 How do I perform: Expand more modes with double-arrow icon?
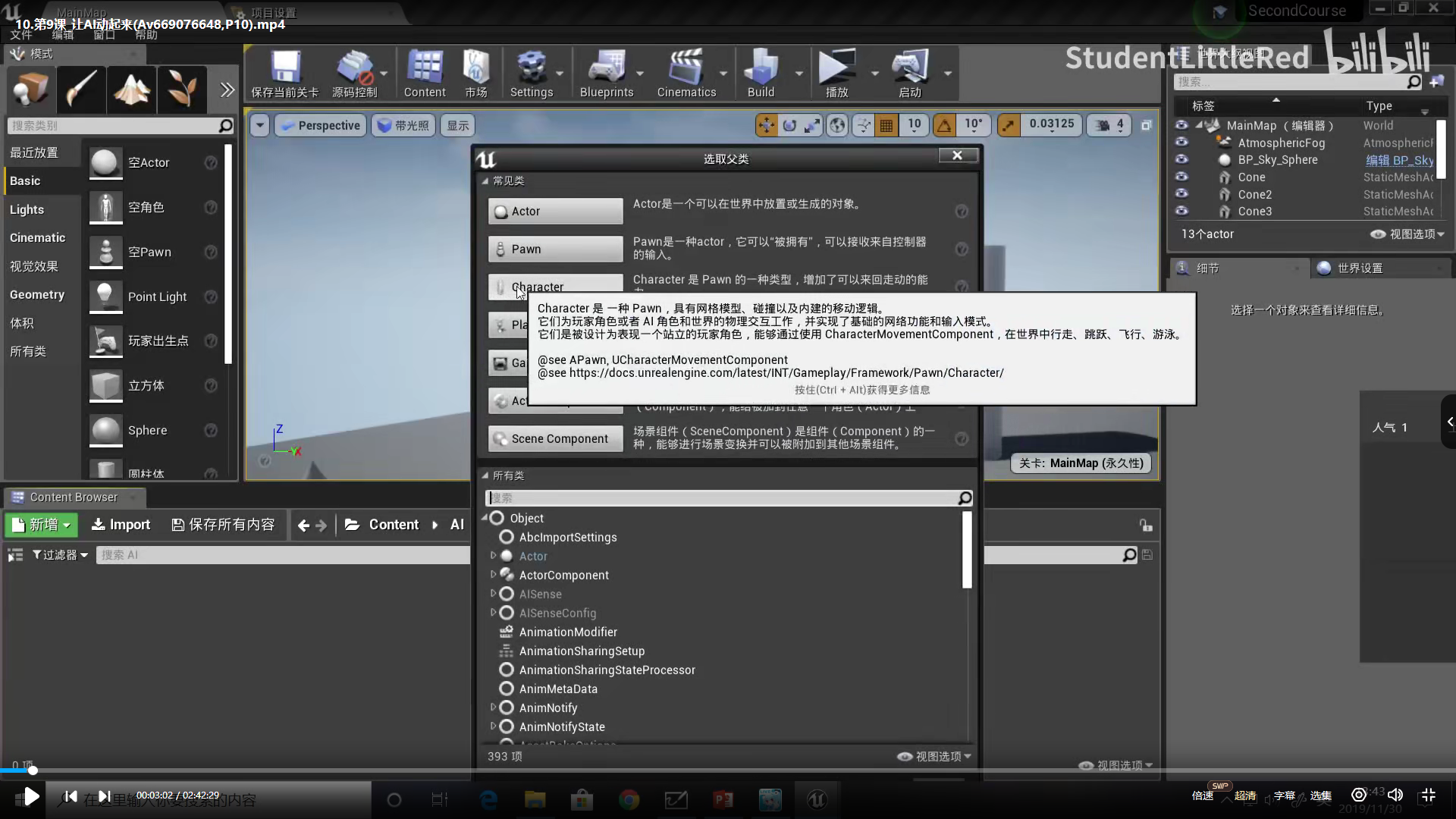(227, 89)
